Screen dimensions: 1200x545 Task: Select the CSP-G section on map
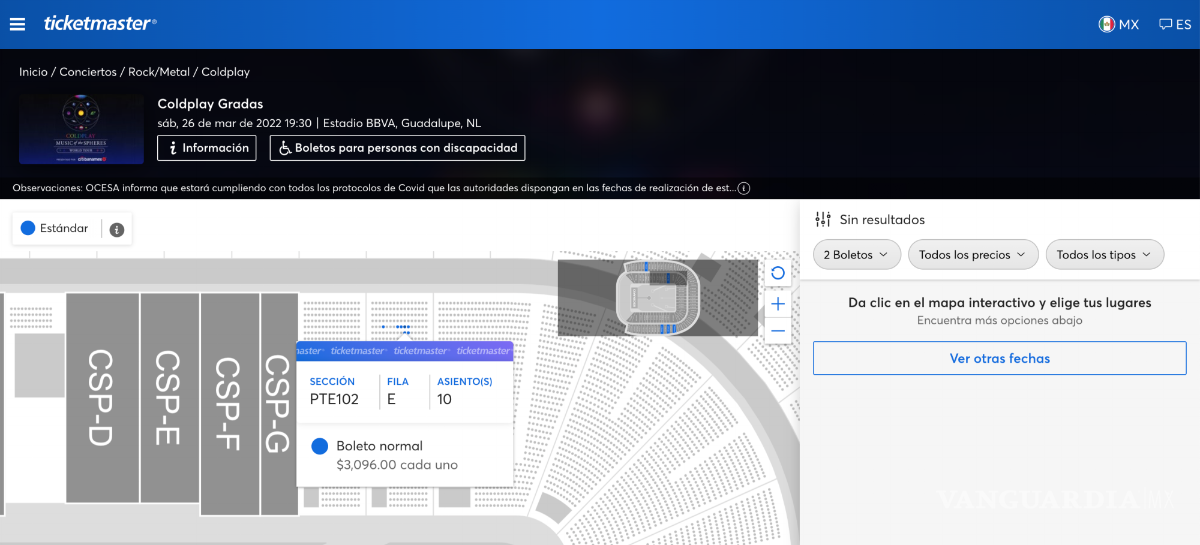point(278,404)
